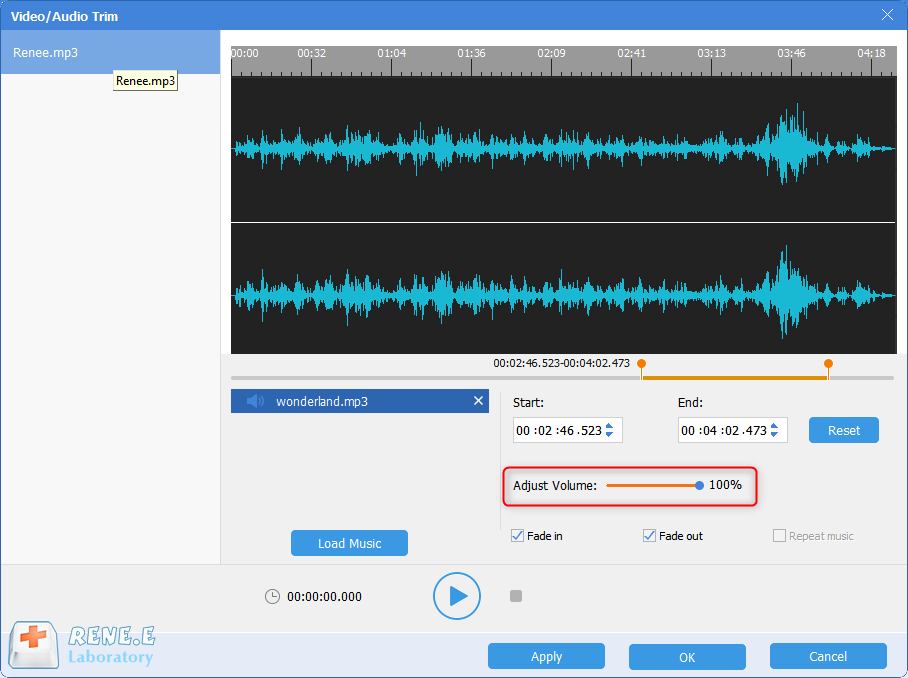Click the Load Music button
Screen dimensions: 908x678
(349, 543)
